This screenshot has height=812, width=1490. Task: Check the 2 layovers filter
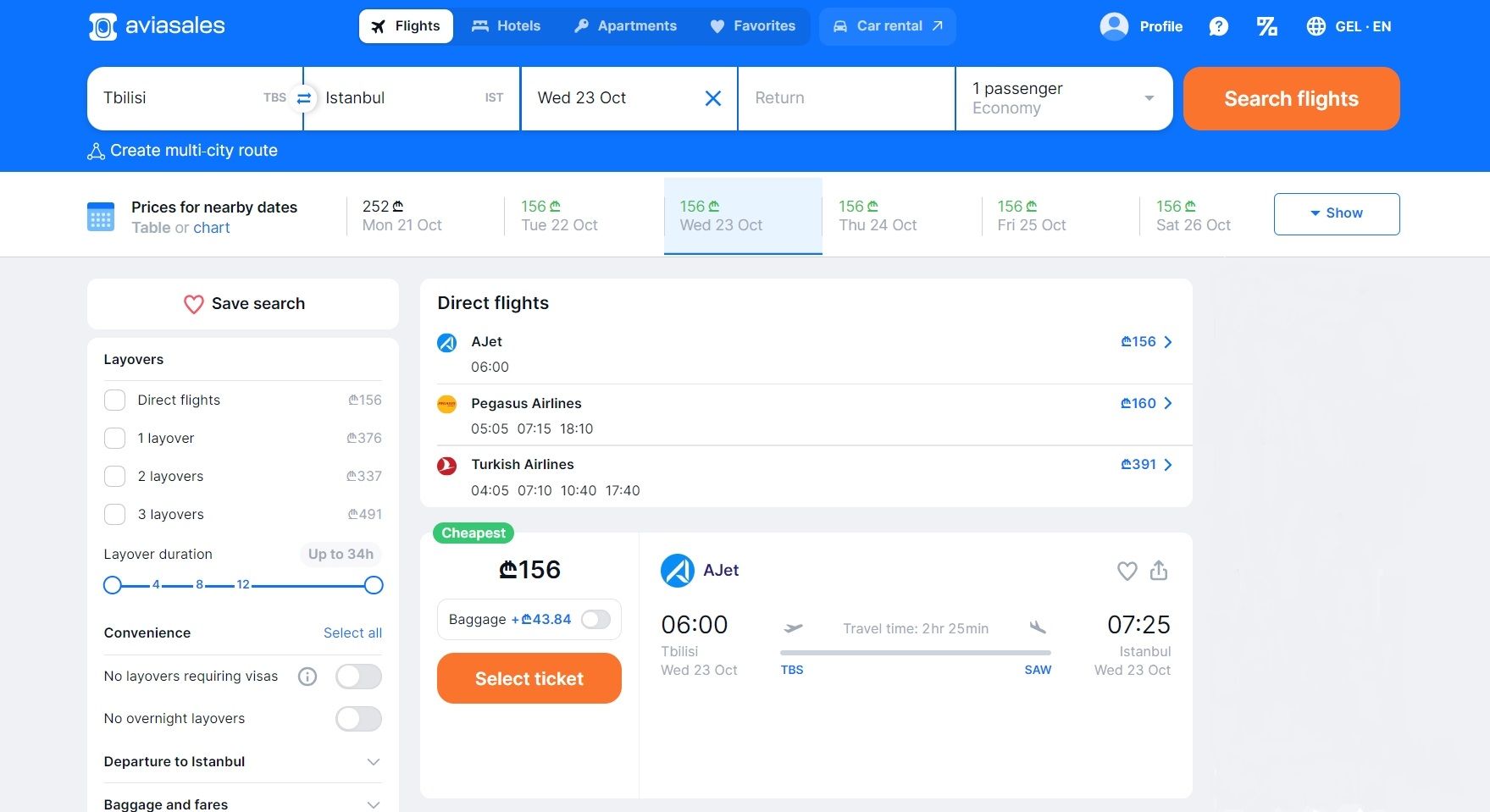114,476
